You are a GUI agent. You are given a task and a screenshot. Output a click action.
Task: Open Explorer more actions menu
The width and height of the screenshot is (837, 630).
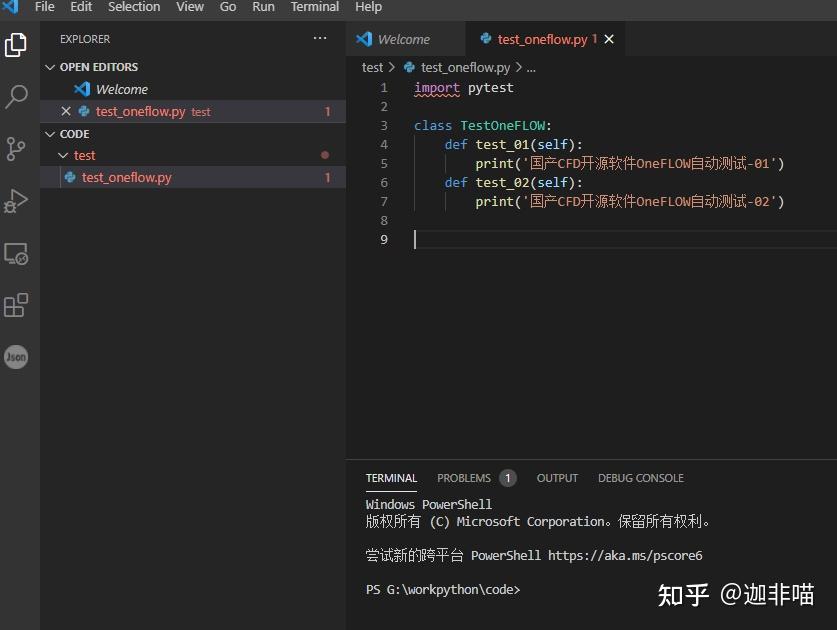tap(319, 38)
